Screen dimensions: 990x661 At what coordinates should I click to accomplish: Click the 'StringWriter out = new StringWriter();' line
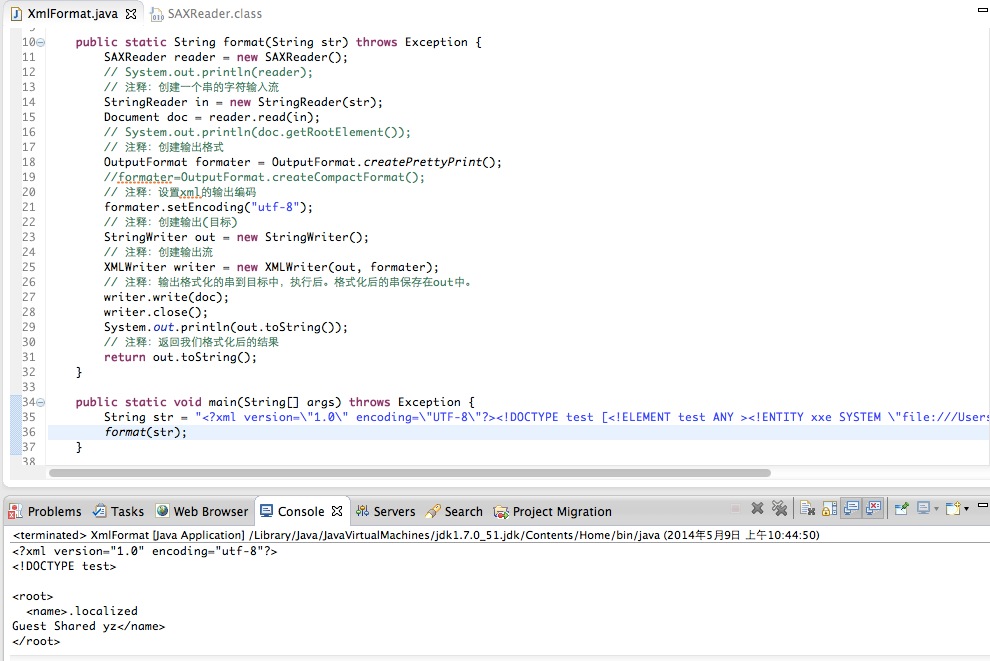(x=236, y=237)
